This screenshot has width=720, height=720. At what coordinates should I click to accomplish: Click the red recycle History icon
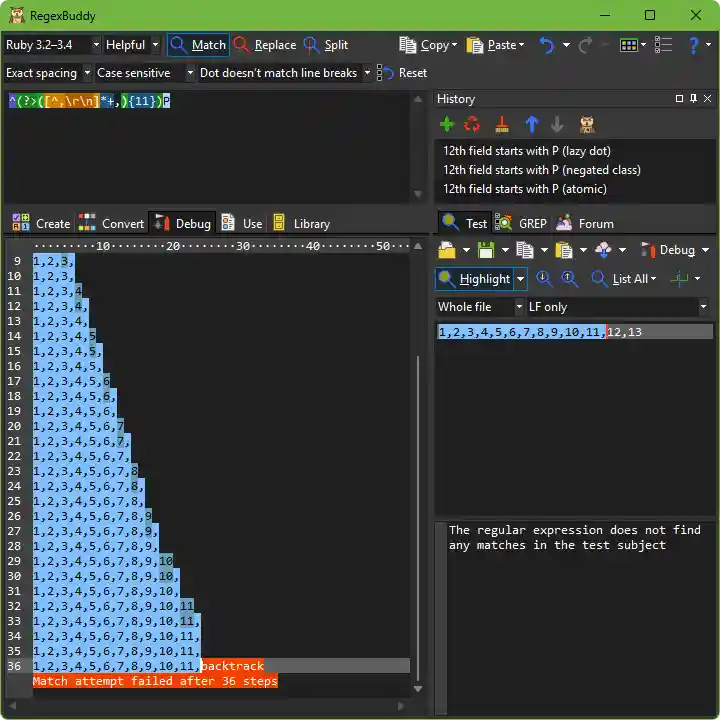(472, 124)
